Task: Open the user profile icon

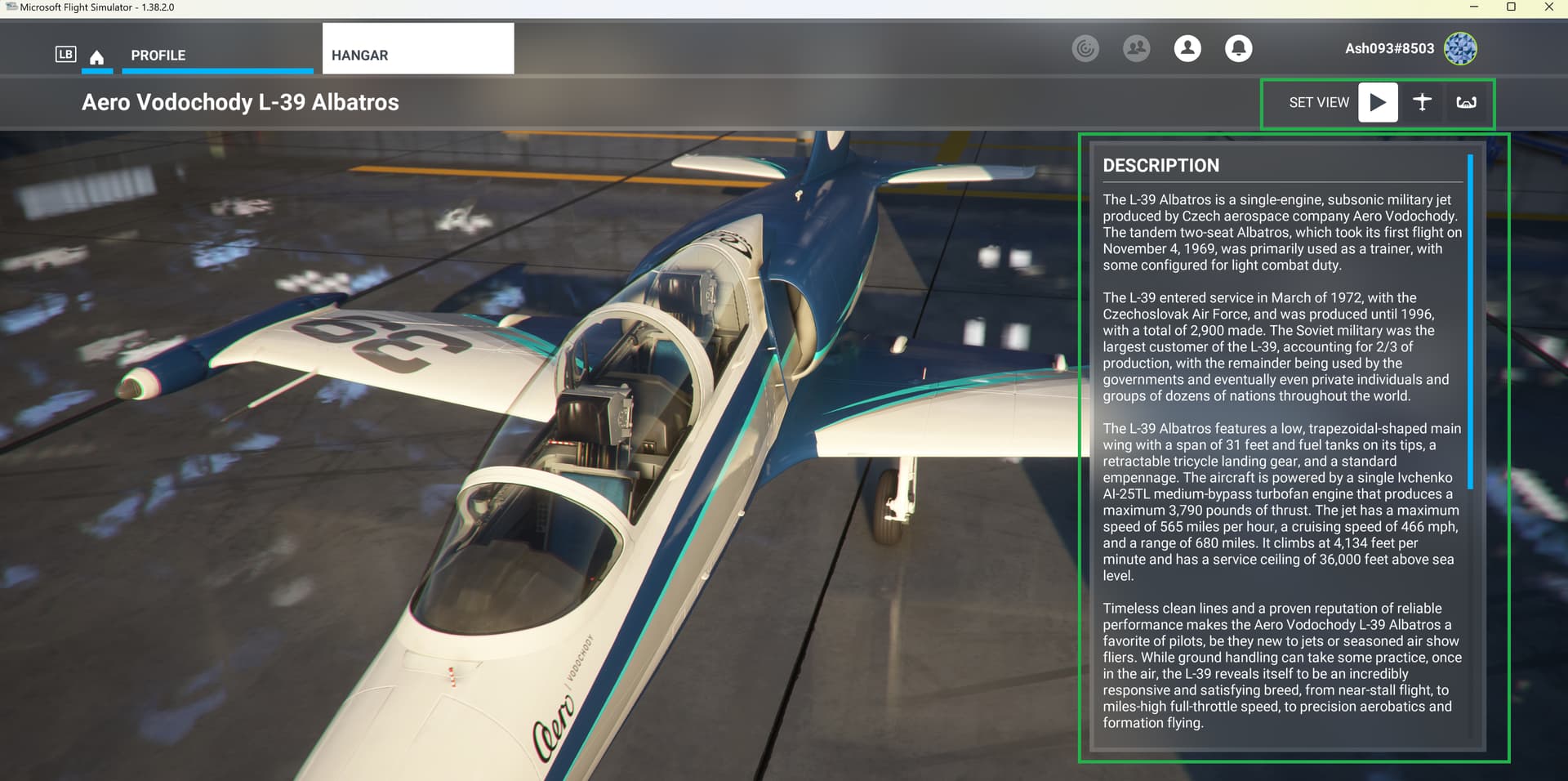Action: tap(1187, 48)
